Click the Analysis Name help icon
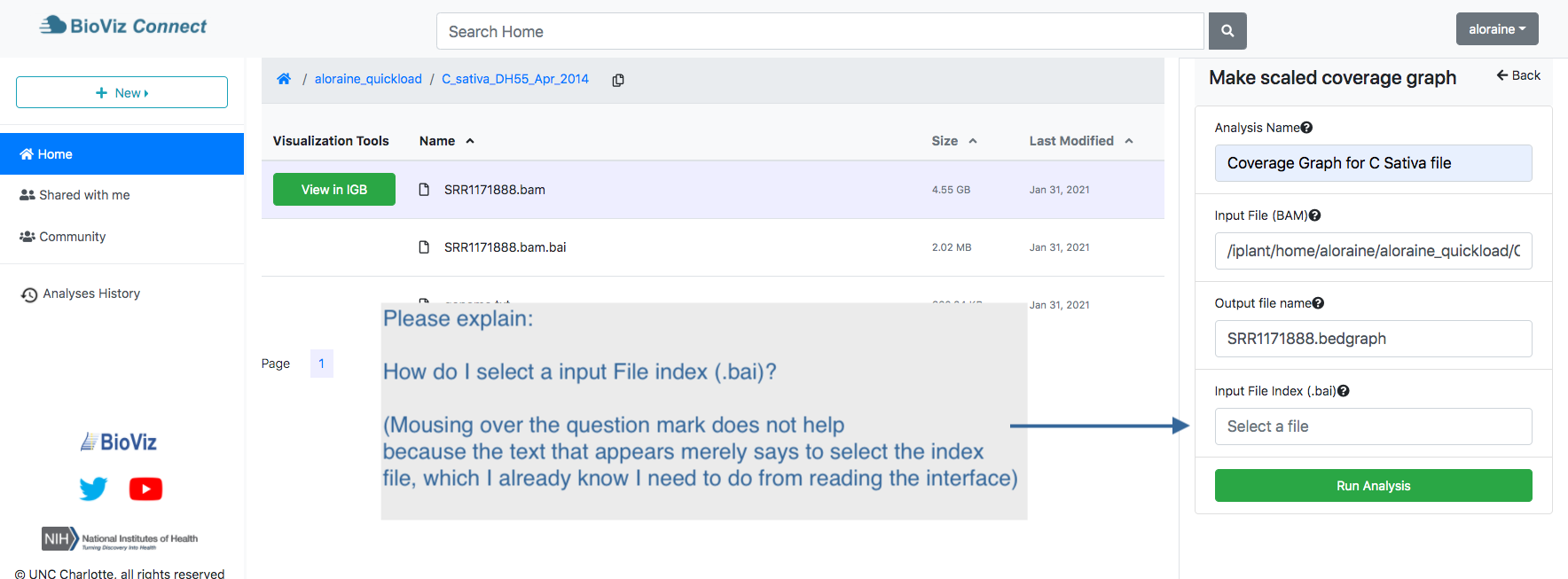 1306,128
